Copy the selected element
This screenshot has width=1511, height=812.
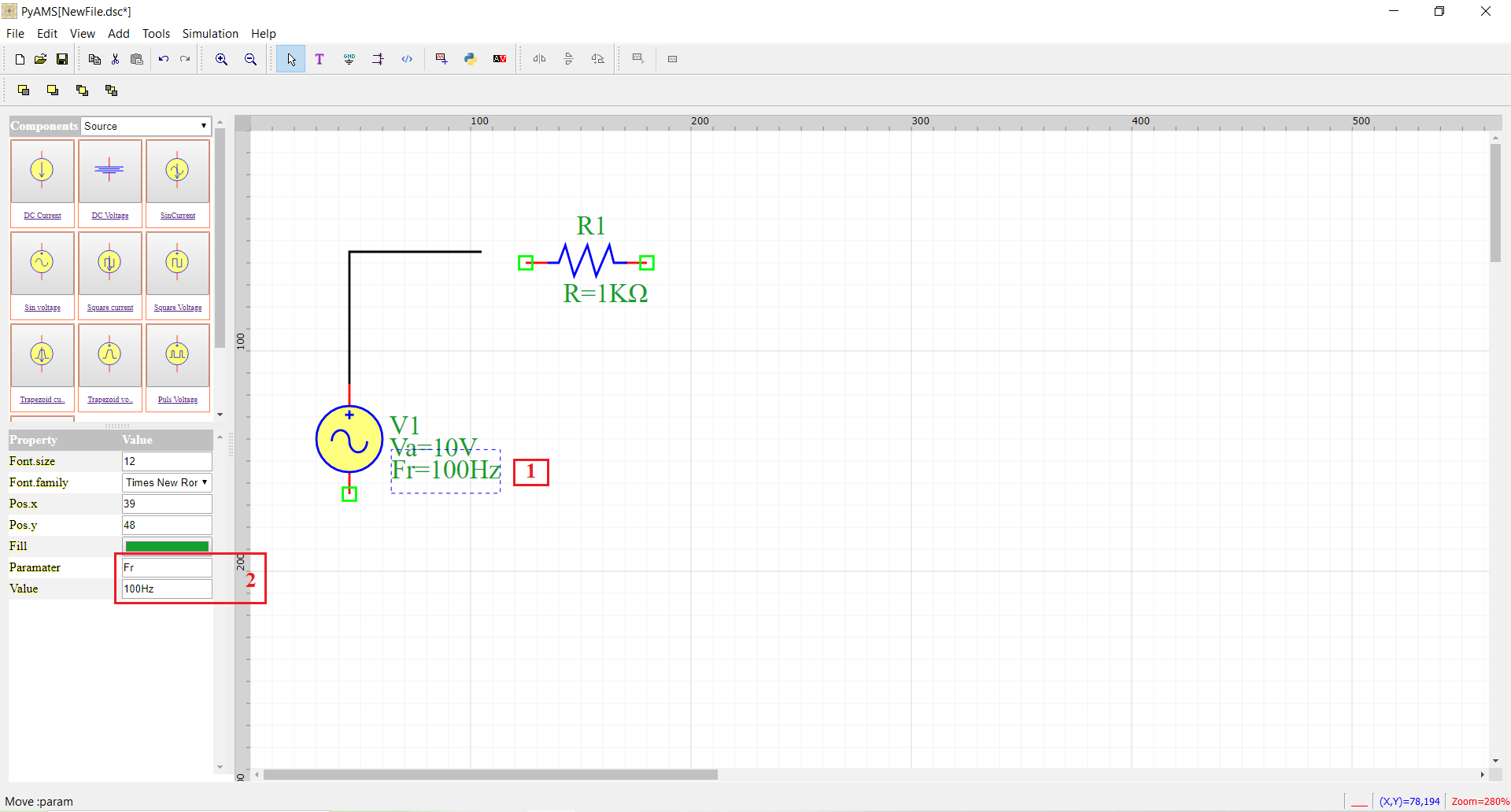click(94, 59)
